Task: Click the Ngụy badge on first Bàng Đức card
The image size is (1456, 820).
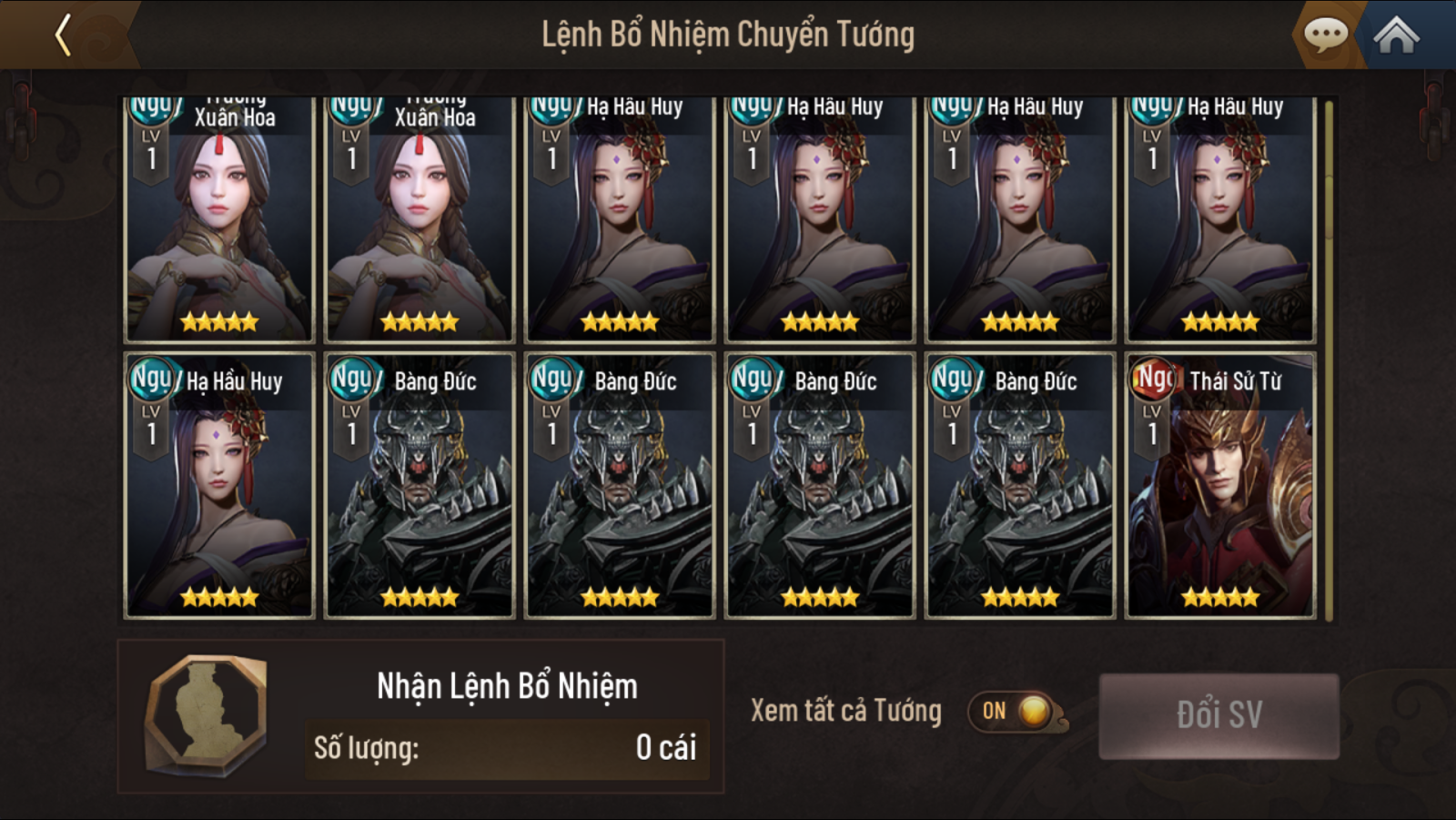Action: coord(353,378)
